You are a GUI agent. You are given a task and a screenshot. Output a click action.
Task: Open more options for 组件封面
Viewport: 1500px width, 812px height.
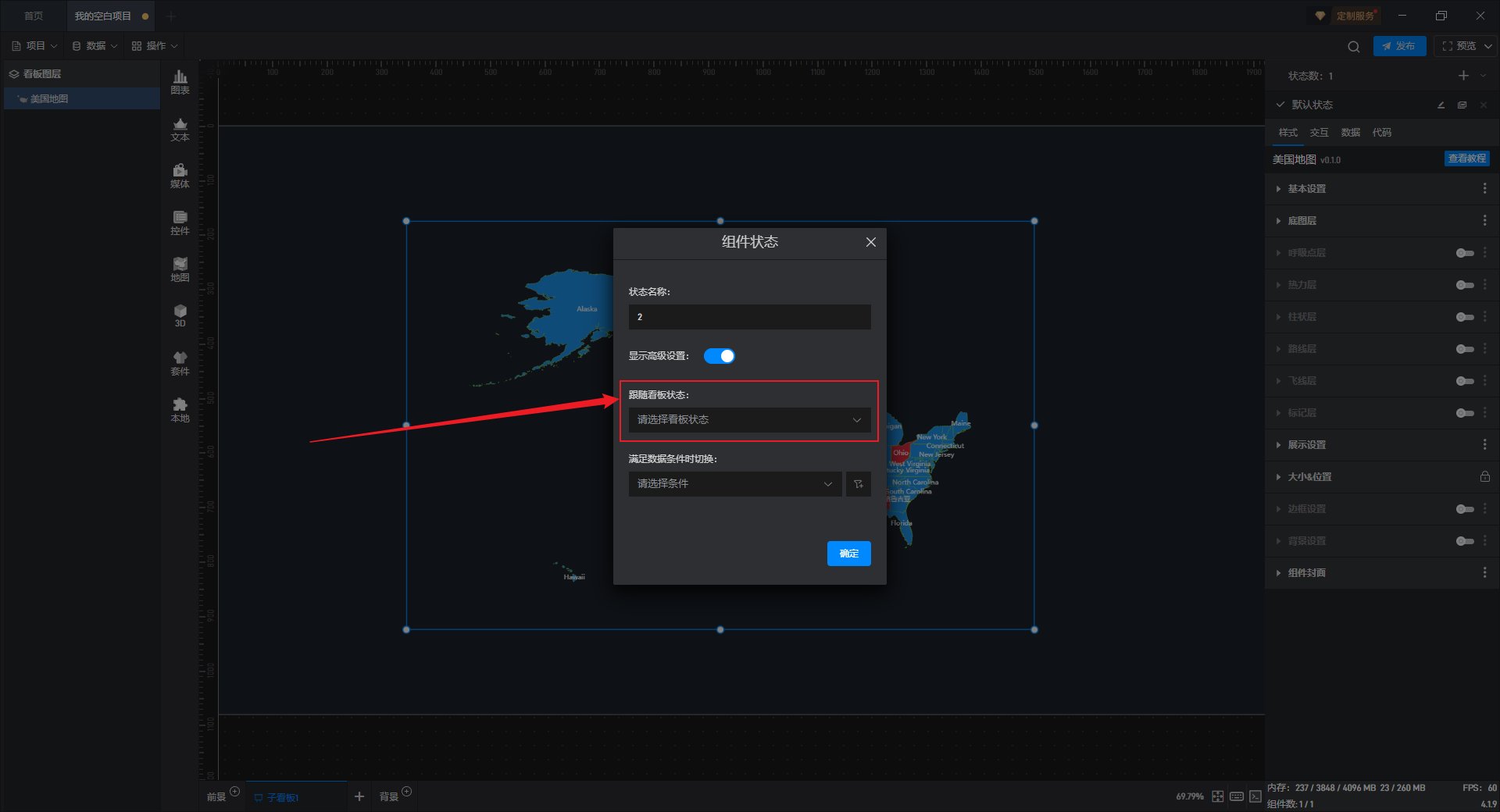[x=1484, y=573]
